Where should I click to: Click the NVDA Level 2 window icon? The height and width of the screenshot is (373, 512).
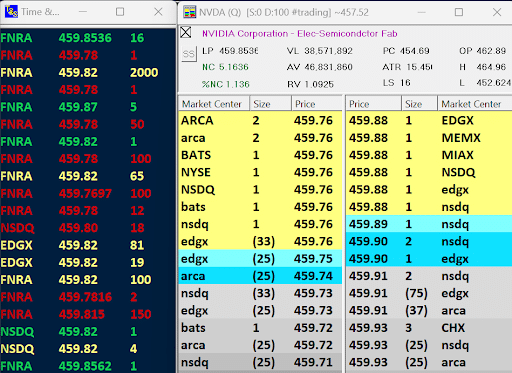click(190, 12)
